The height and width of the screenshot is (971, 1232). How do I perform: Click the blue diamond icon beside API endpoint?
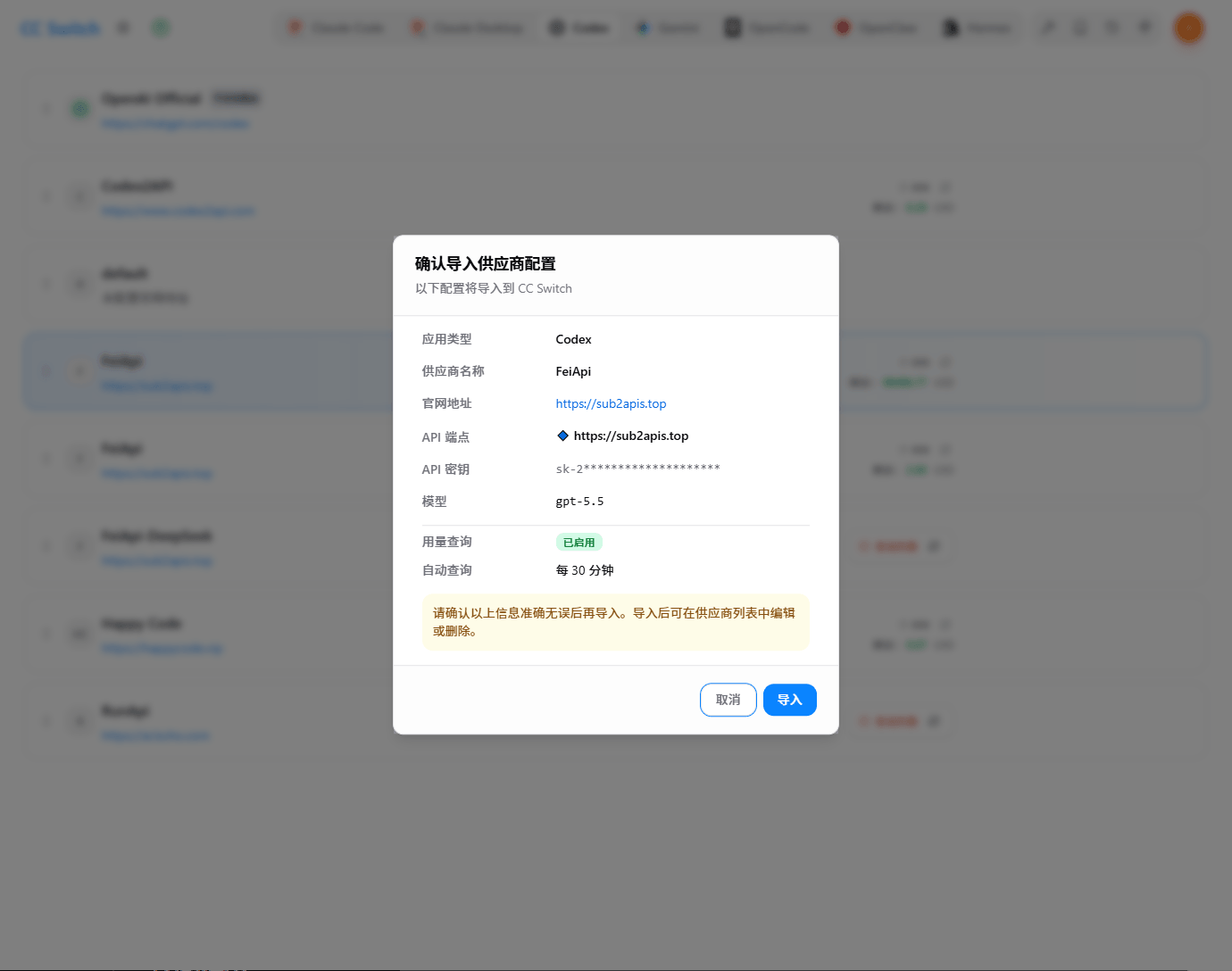[562, 436]
